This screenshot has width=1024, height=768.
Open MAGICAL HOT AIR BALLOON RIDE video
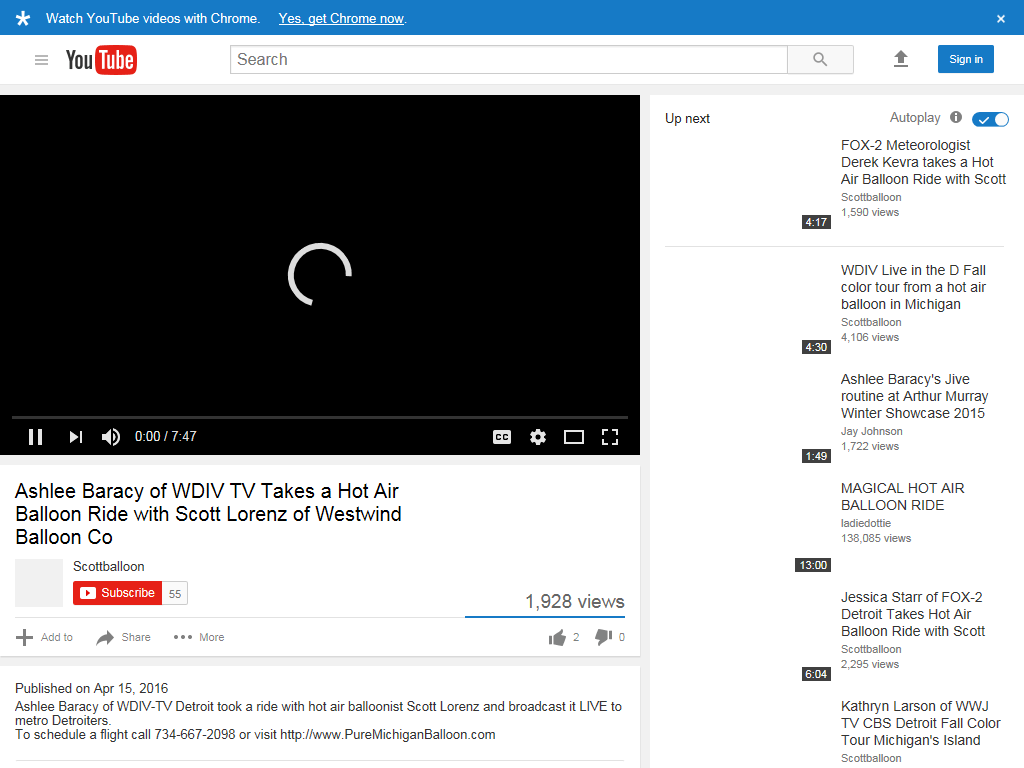coord(903,497)
